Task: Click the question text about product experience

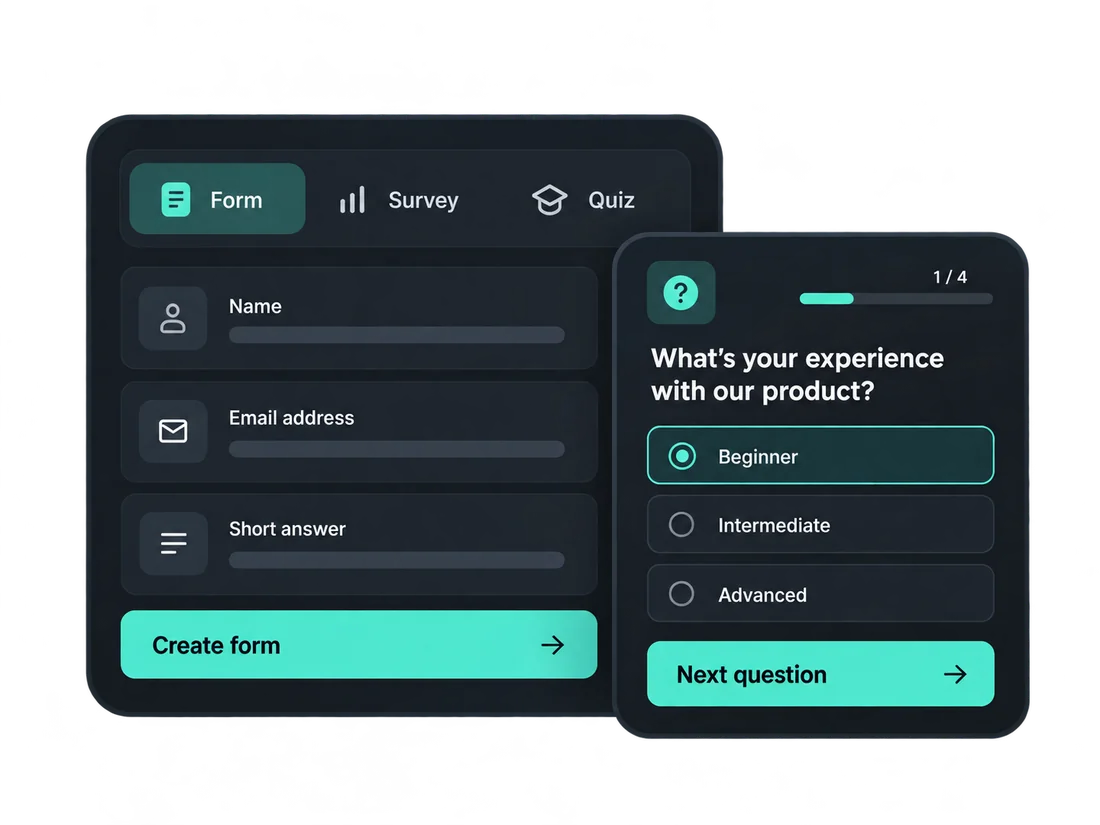Action: click(797, 375)
